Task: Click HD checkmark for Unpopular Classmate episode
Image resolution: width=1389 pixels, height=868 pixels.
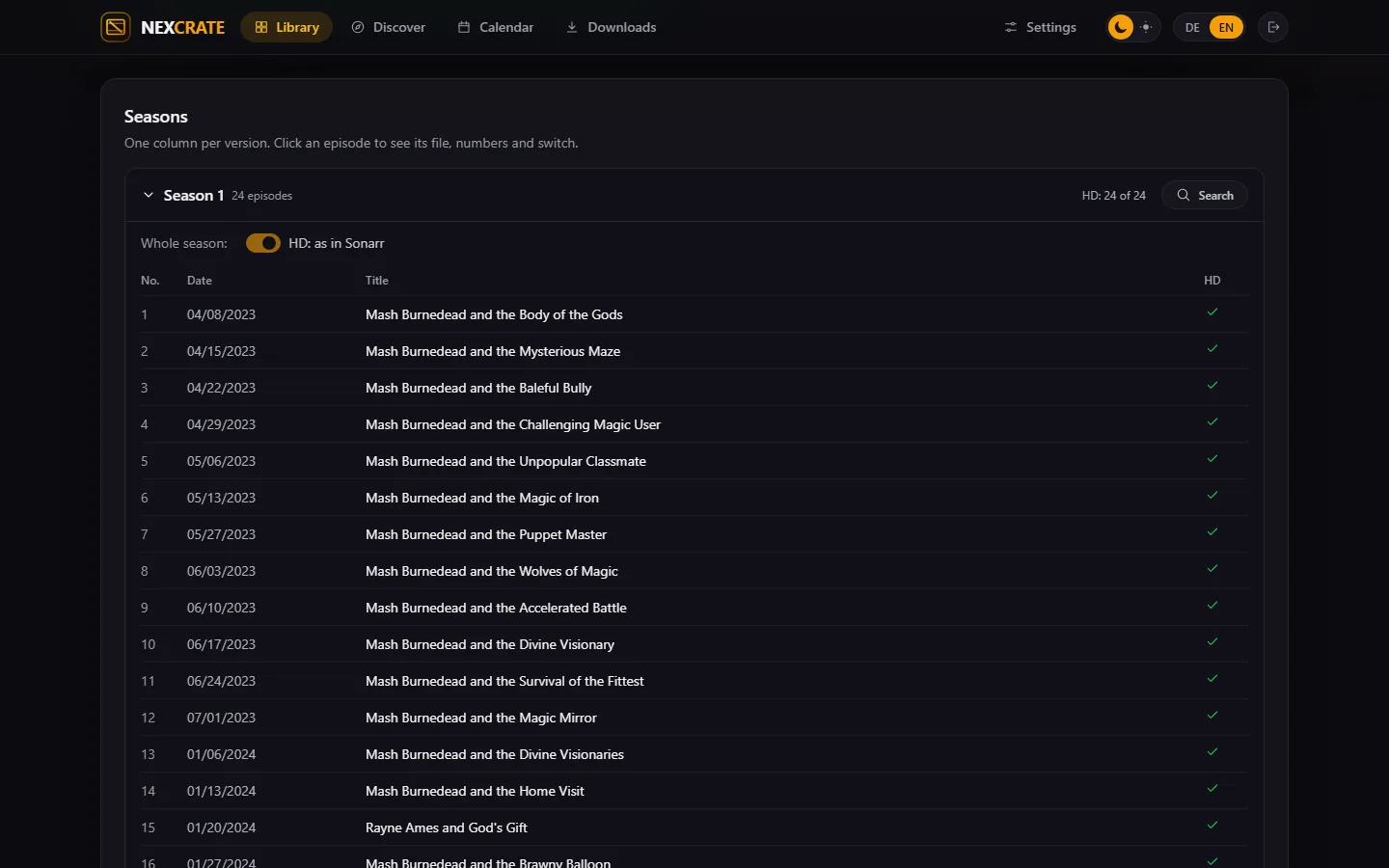Action: [1212, 459]
